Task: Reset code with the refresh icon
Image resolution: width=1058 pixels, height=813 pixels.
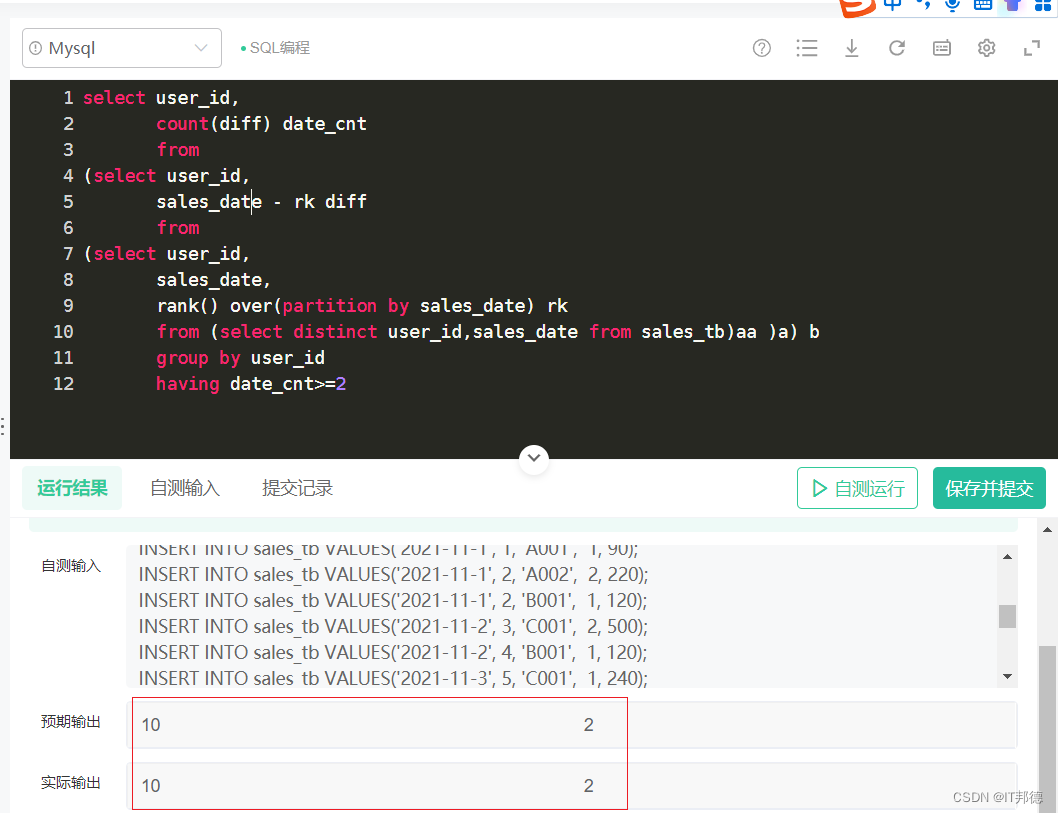Action: click(x=897, y=48)
